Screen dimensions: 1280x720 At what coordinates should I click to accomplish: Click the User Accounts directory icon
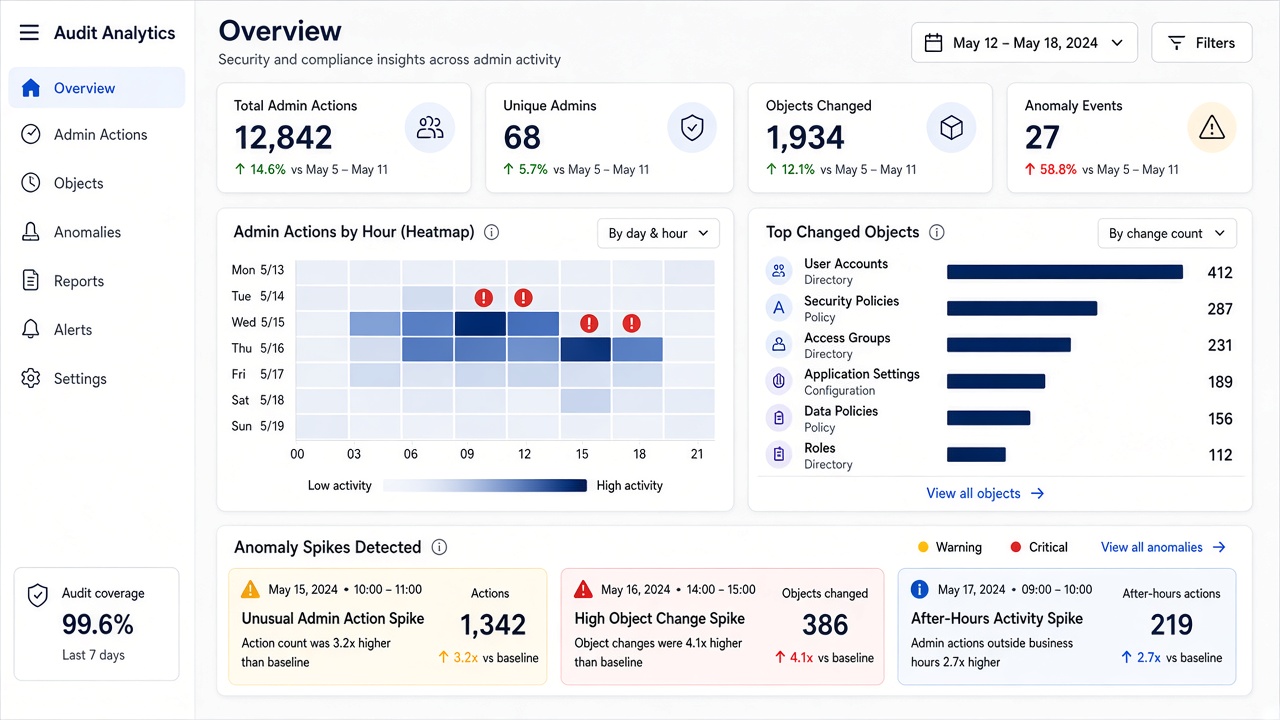pos(778,271)
